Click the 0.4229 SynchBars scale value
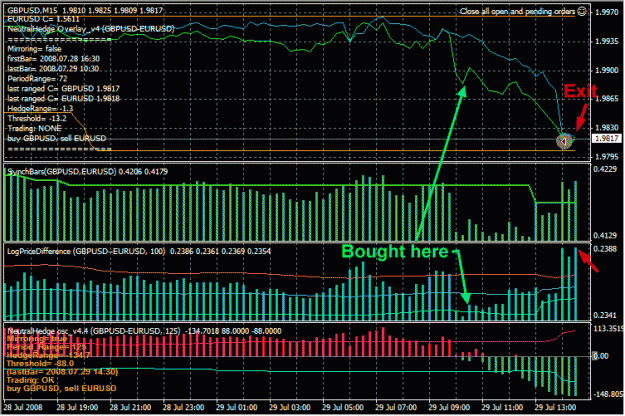Viewport: 625px width, 416px height. click(605, 169)
